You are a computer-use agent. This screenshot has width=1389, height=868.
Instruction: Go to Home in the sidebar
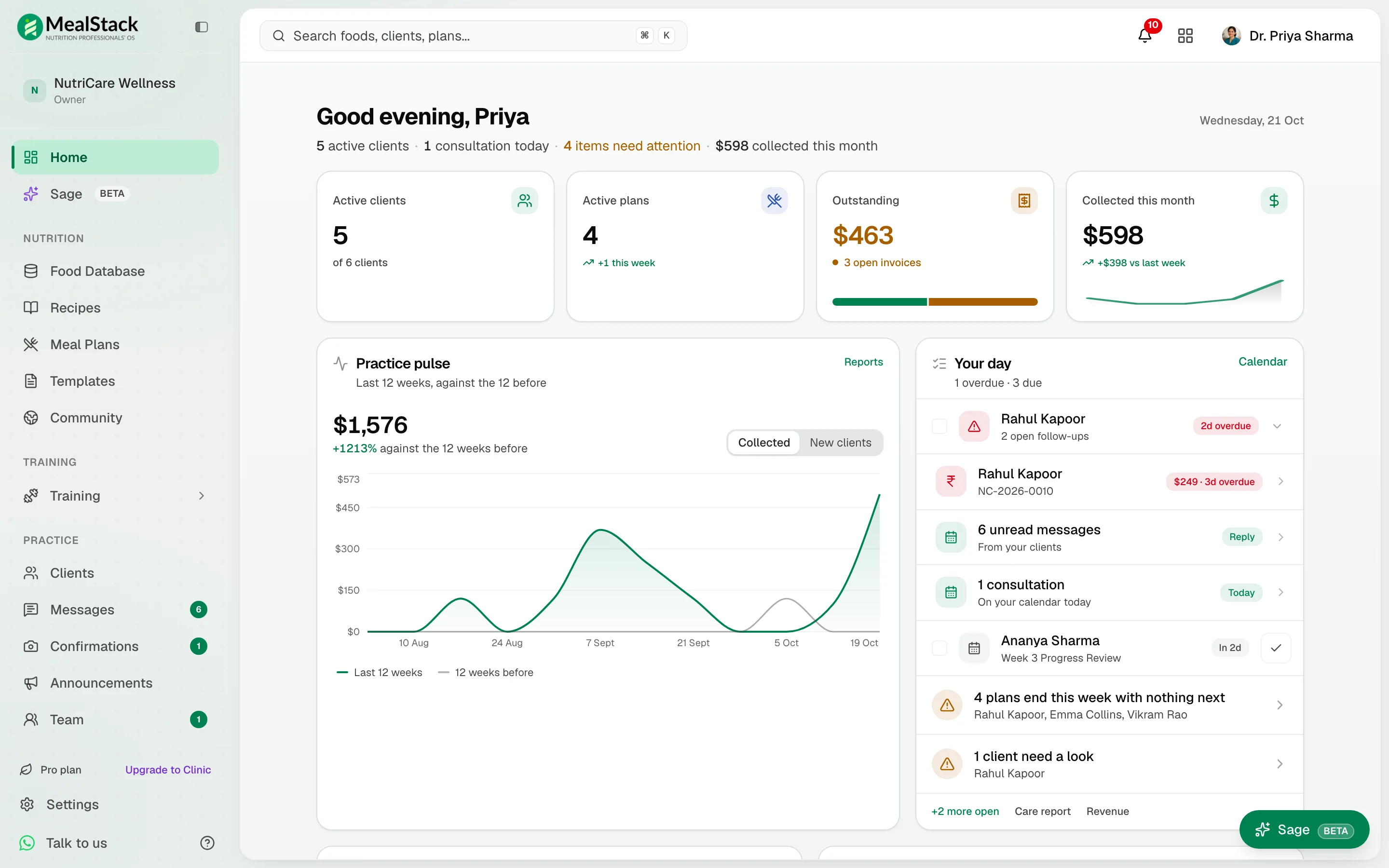[x=115, y=157]
